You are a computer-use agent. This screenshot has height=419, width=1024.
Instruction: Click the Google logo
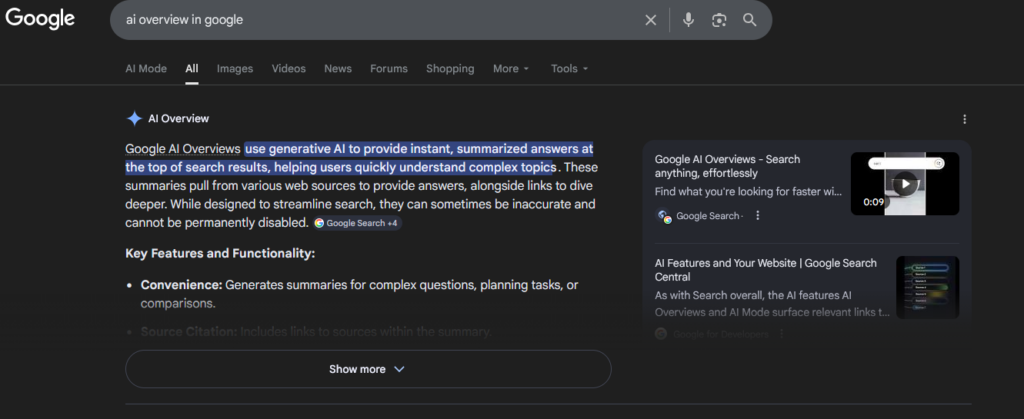[x=40, y=18]
